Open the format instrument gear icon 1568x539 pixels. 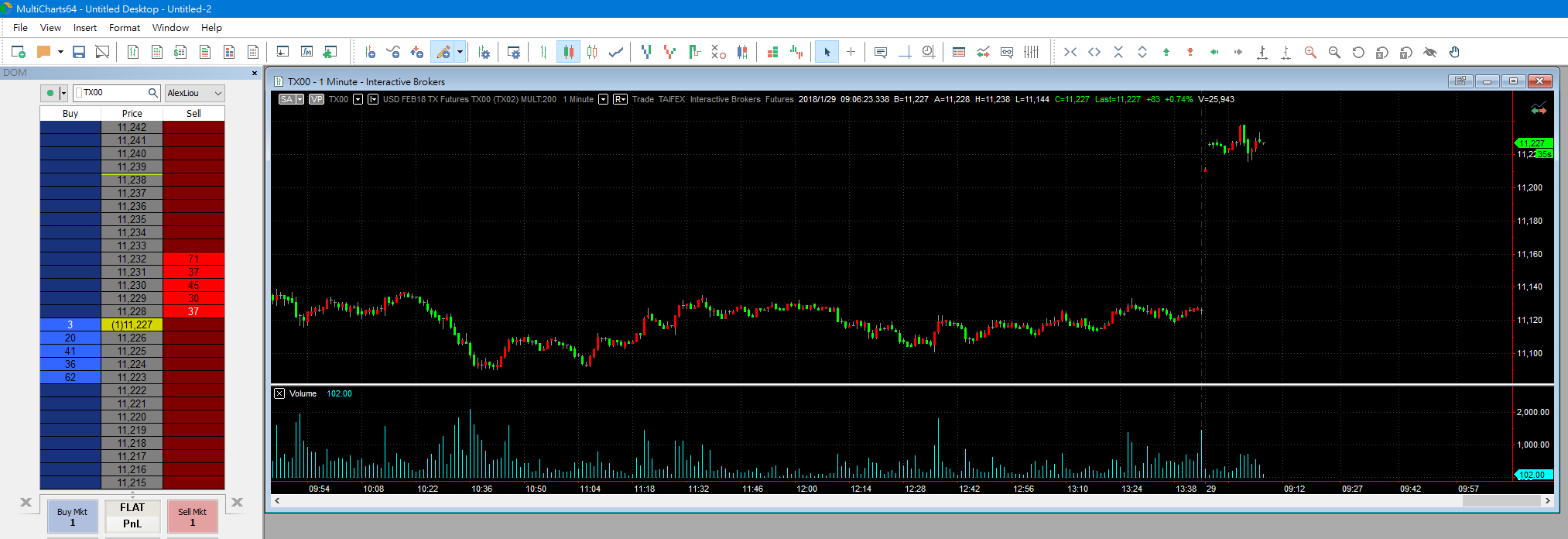(x=484, y=52)
